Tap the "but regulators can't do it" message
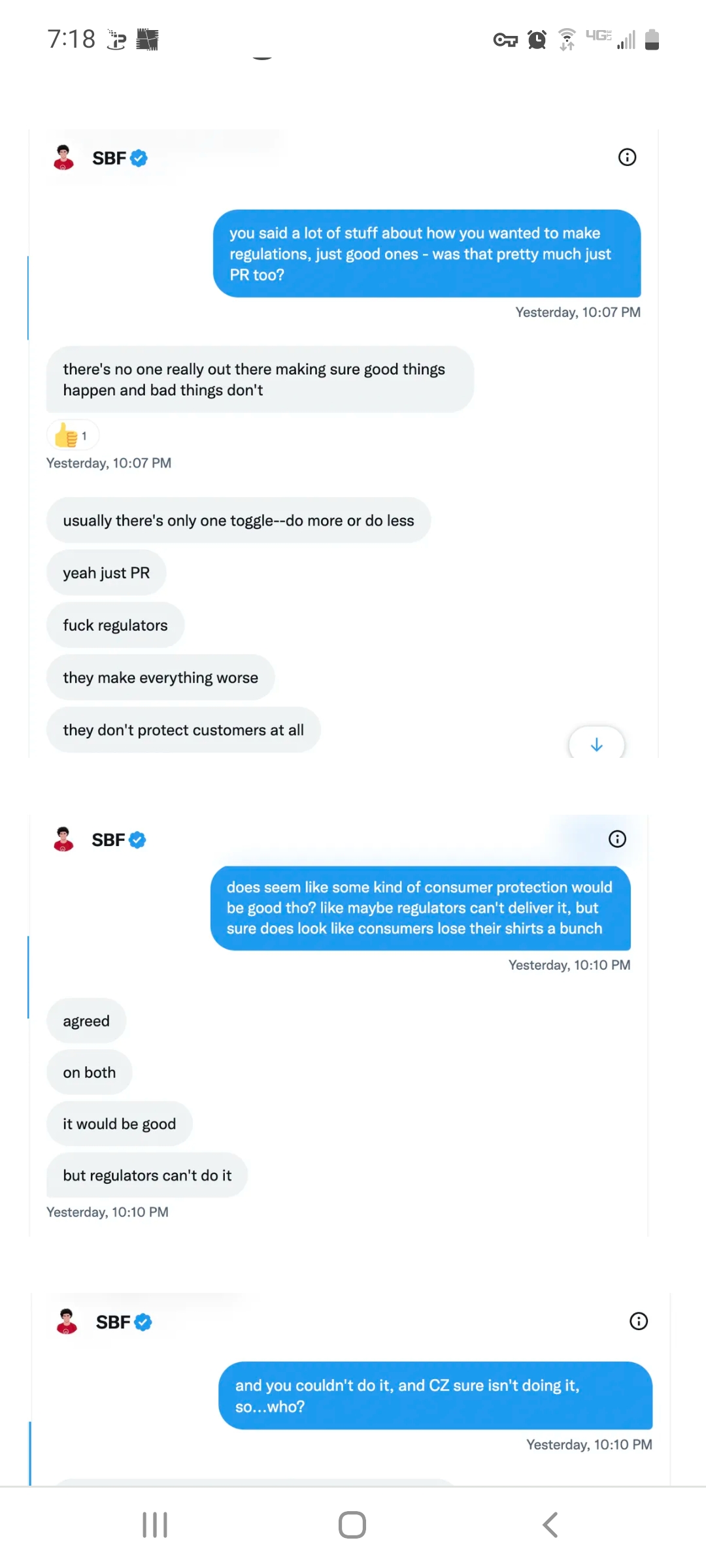This screenshot has height=1568, width=706. coord(147,1175)
